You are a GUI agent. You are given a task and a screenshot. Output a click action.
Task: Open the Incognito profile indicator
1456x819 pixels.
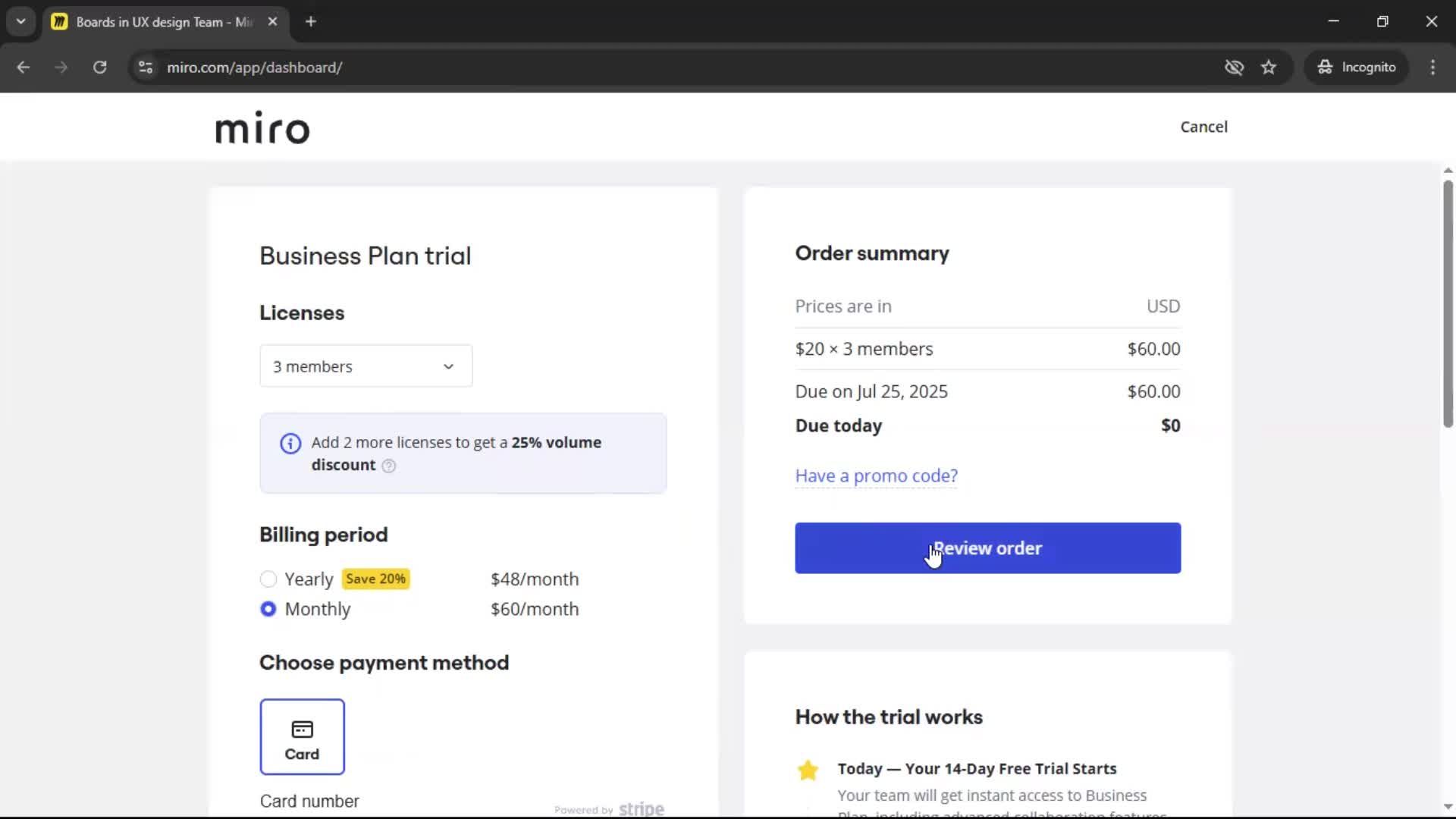pos(1356,67)
